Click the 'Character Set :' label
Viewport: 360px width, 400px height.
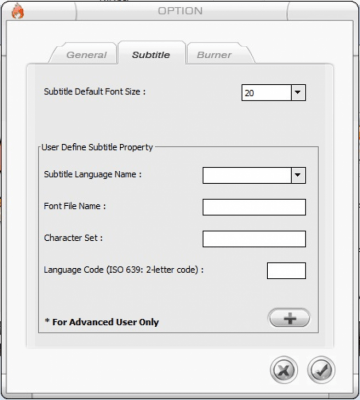73,238
